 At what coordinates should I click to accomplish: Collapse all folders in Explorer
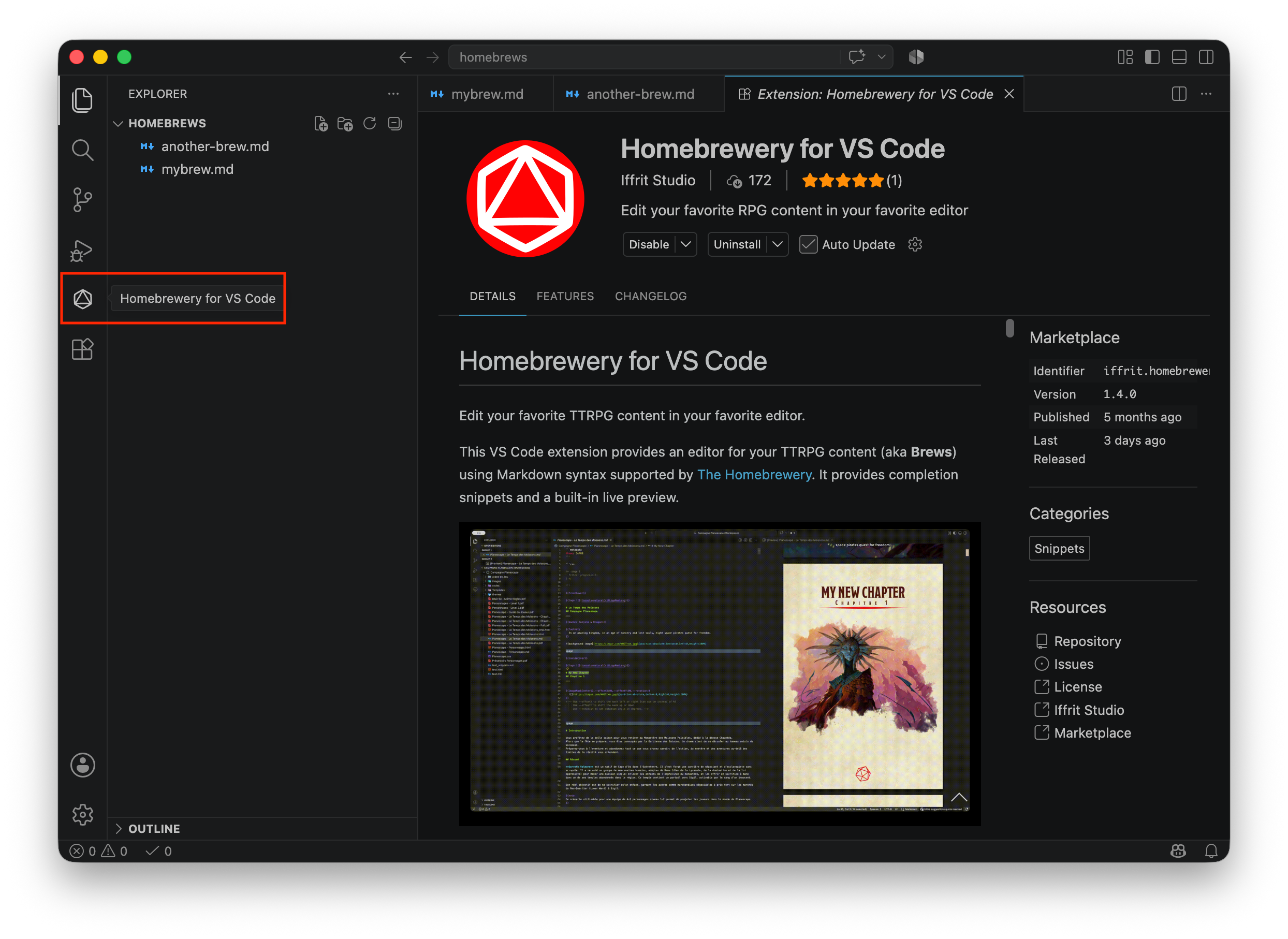pos(394,123)
